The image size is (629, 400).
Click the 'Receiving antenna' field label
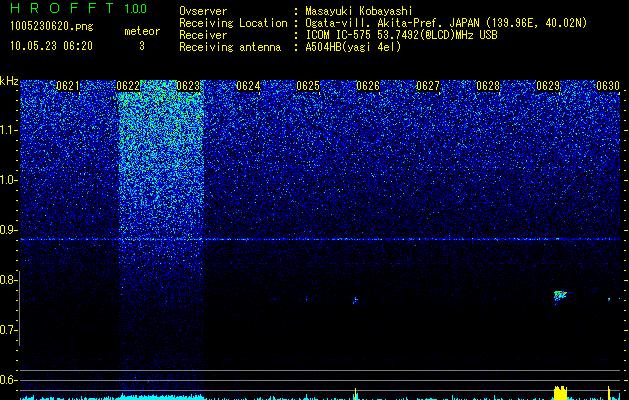coord(230,47)
